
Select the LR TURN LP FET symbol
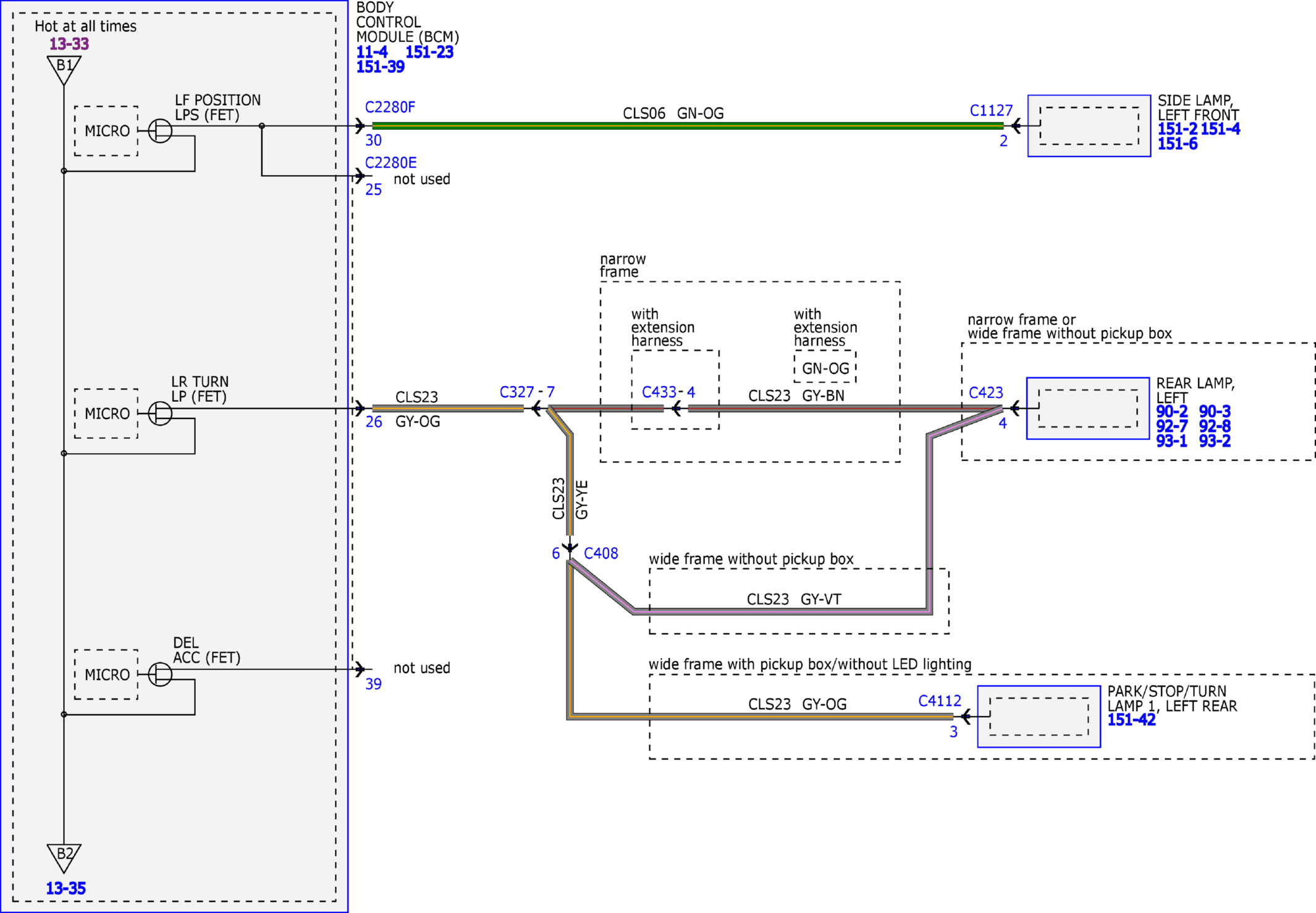tap(160, 413)
